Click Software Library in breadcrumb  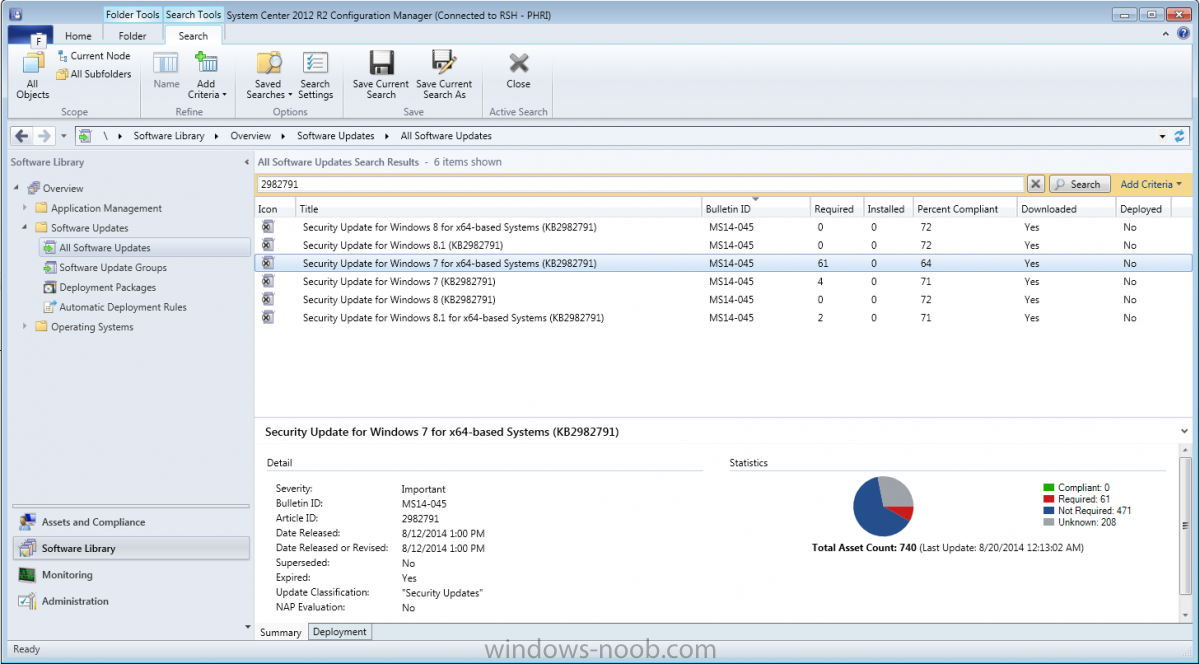click(x=169, y=136)
